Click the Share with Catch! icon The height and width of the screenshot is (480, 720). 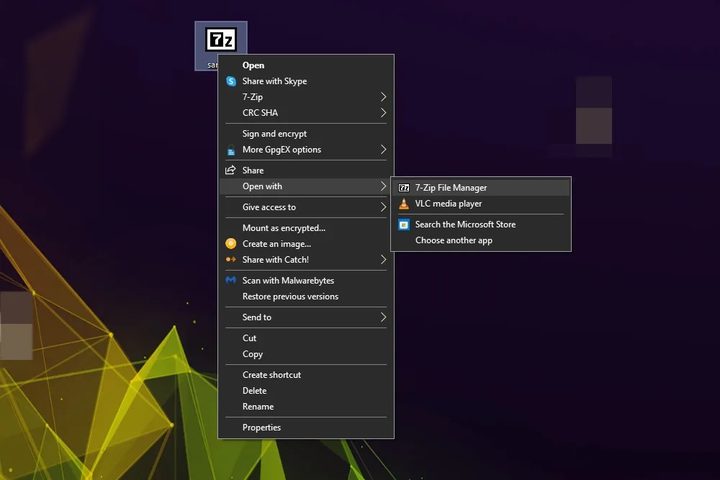[x=231, y=260]
